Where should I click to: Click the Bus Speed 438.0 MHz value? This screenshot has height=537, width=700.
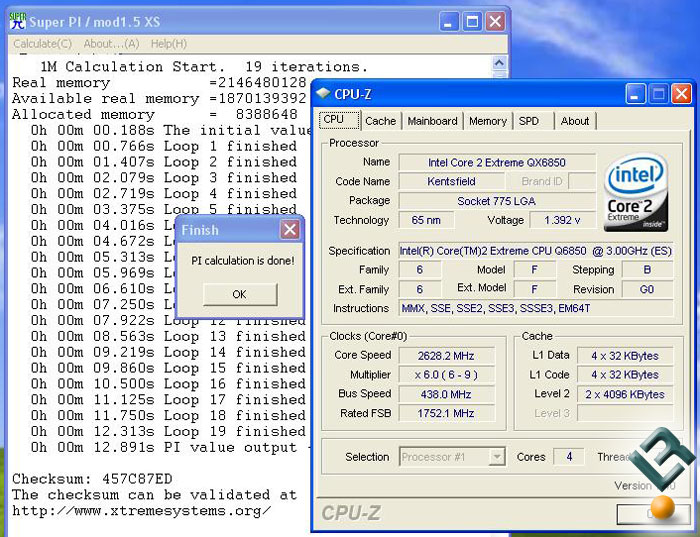(x=446, y=394)
